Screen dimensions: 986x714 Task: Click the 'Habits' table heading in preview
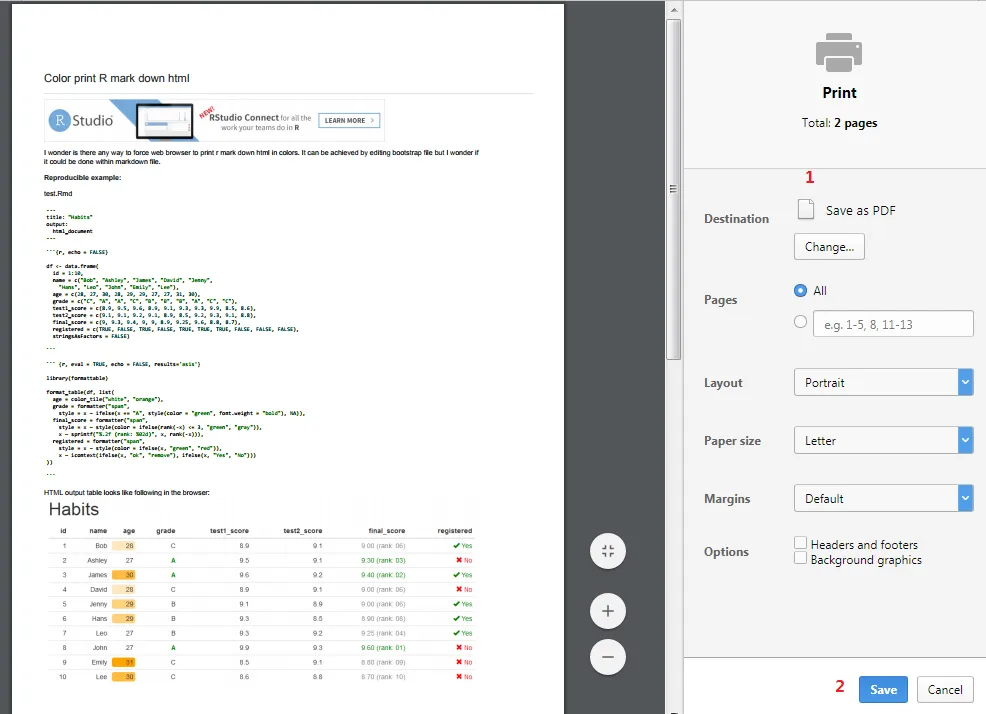(x=74, y=509)
